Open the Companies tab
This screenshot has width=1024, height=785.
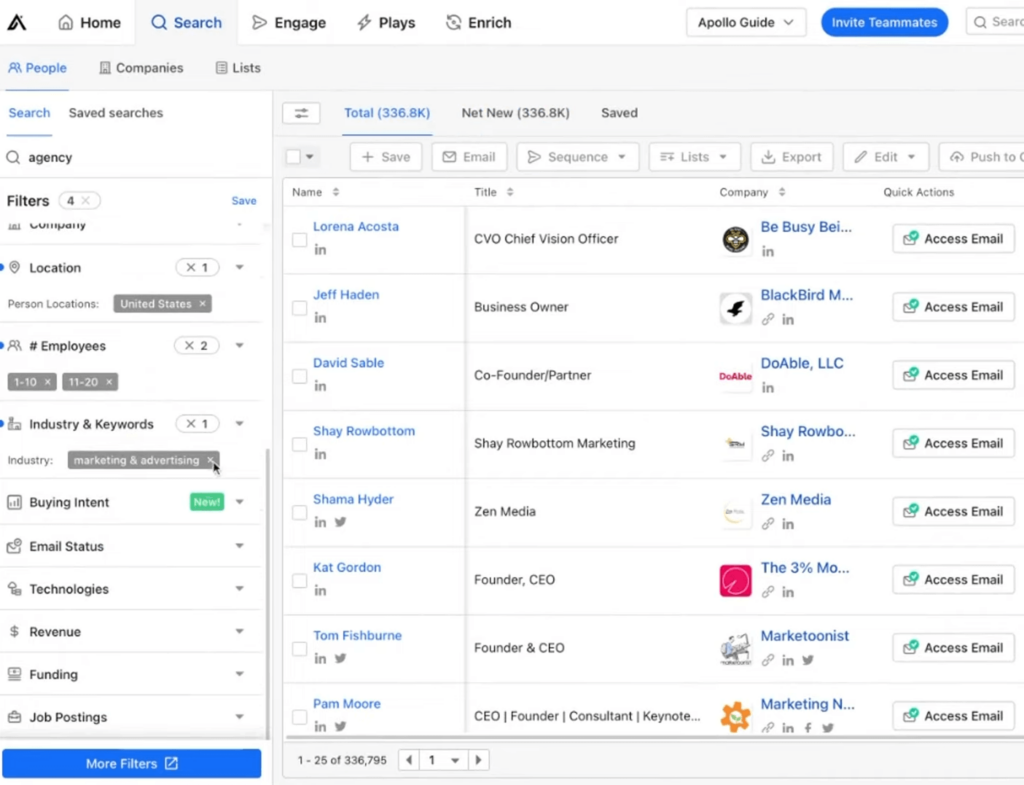coord(141,68)
